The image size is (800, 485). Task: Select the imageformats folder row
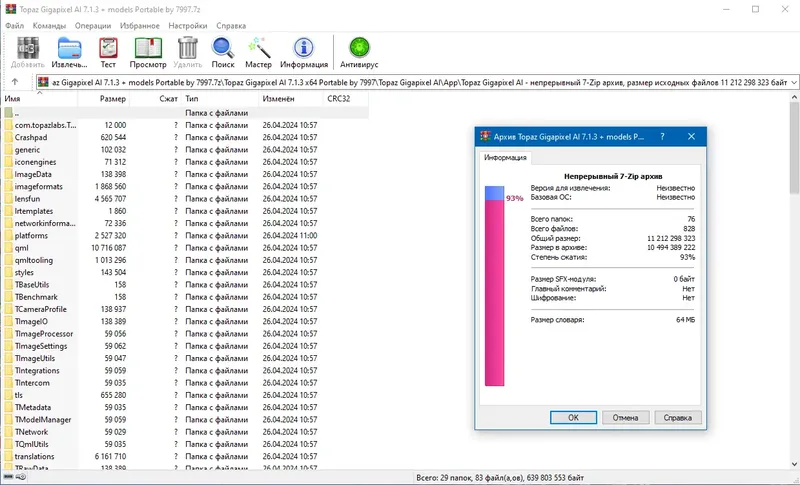pyautogui.click(x=184, y=186)
